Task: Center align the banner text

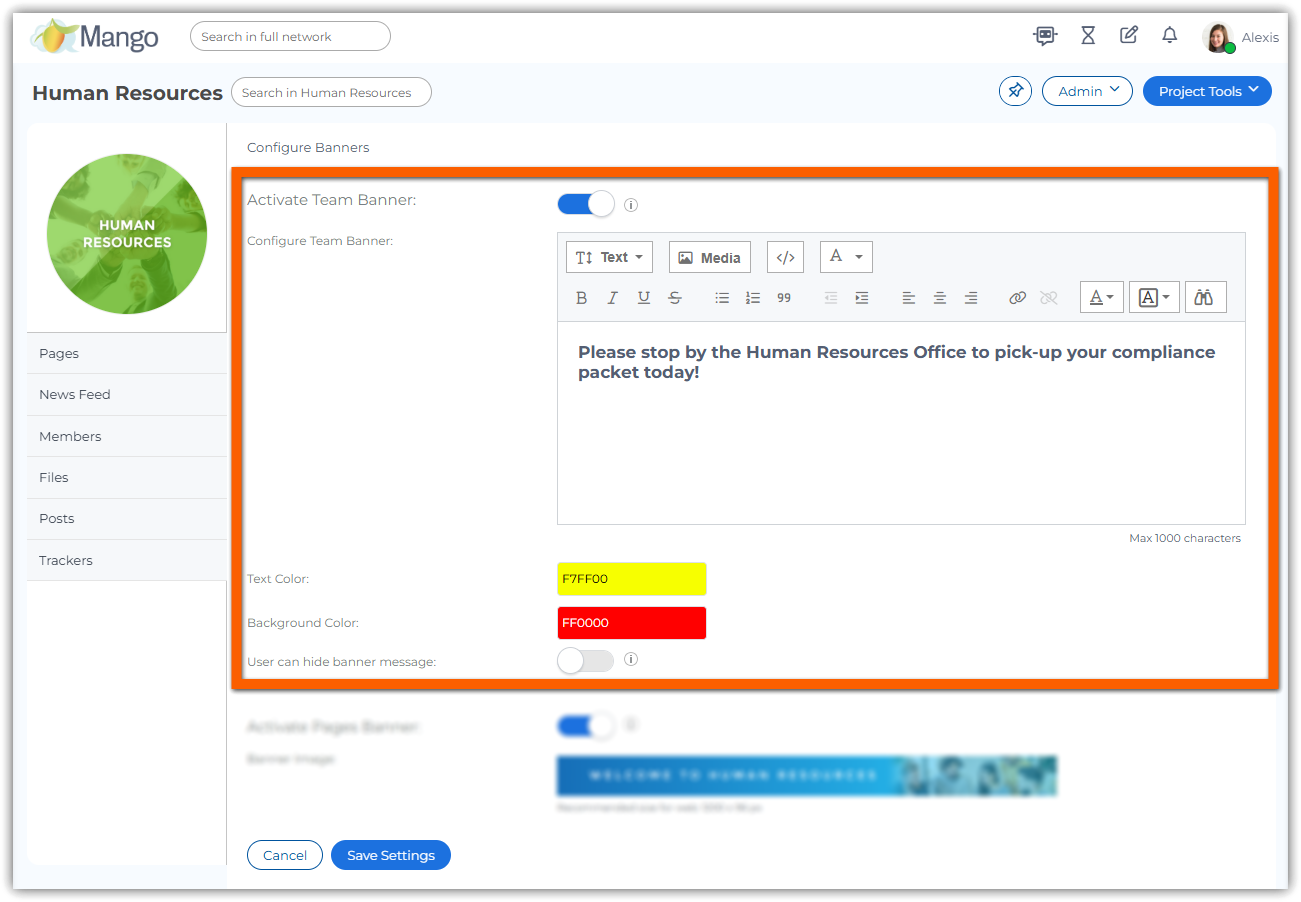Action: tap(939, 298)
